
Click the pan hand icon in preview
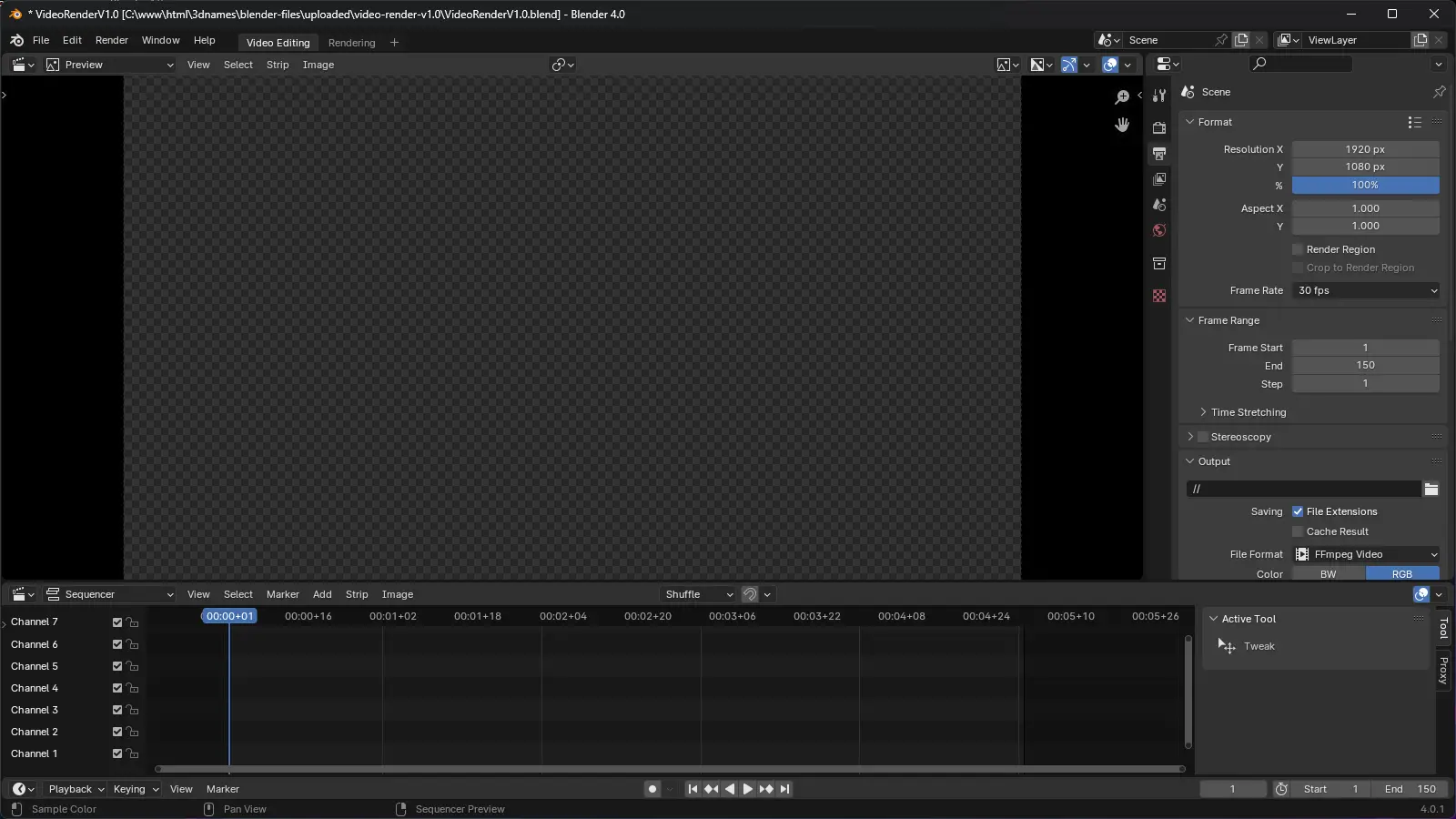pos(1122,125)
